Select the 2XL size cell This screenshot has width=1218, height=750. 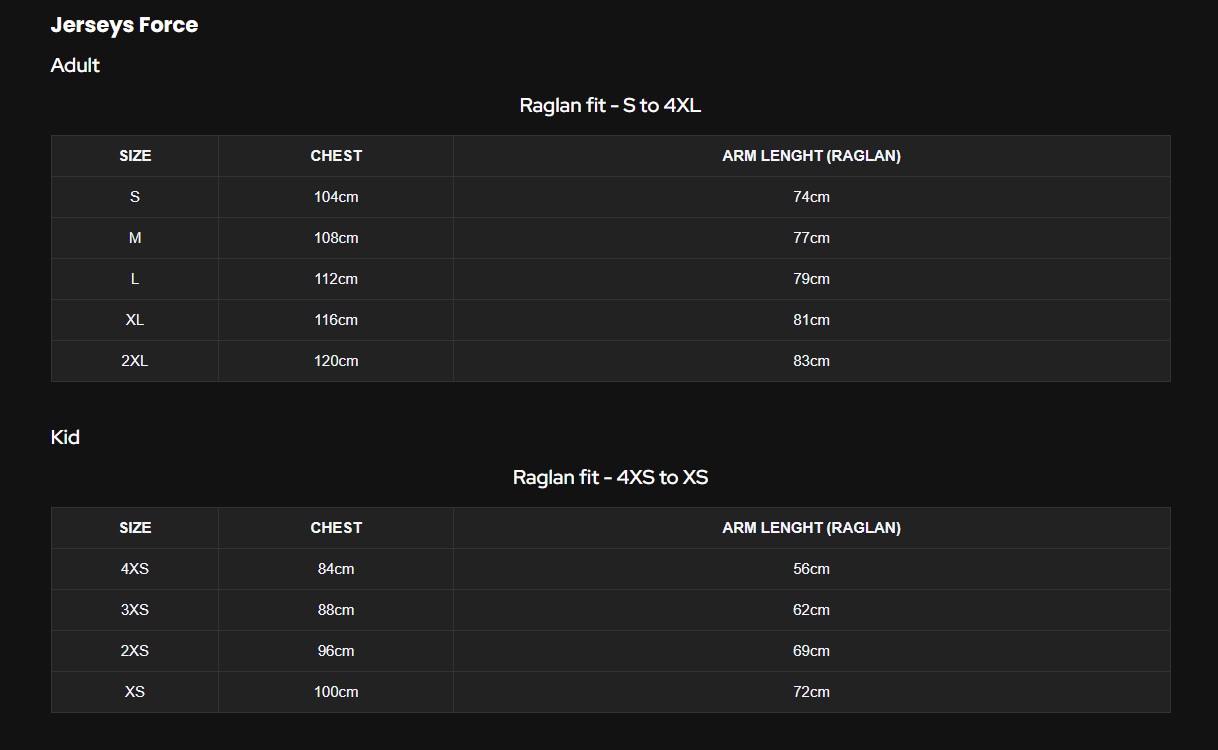pyautogui.click(x=135, y=361)
